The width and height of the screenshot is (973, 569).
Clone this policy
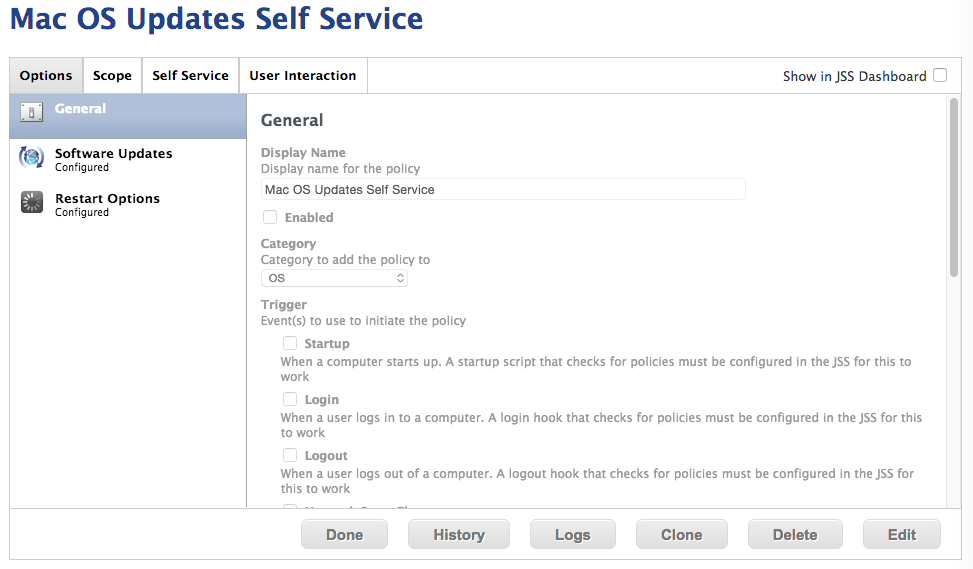[x=681, y=534]
